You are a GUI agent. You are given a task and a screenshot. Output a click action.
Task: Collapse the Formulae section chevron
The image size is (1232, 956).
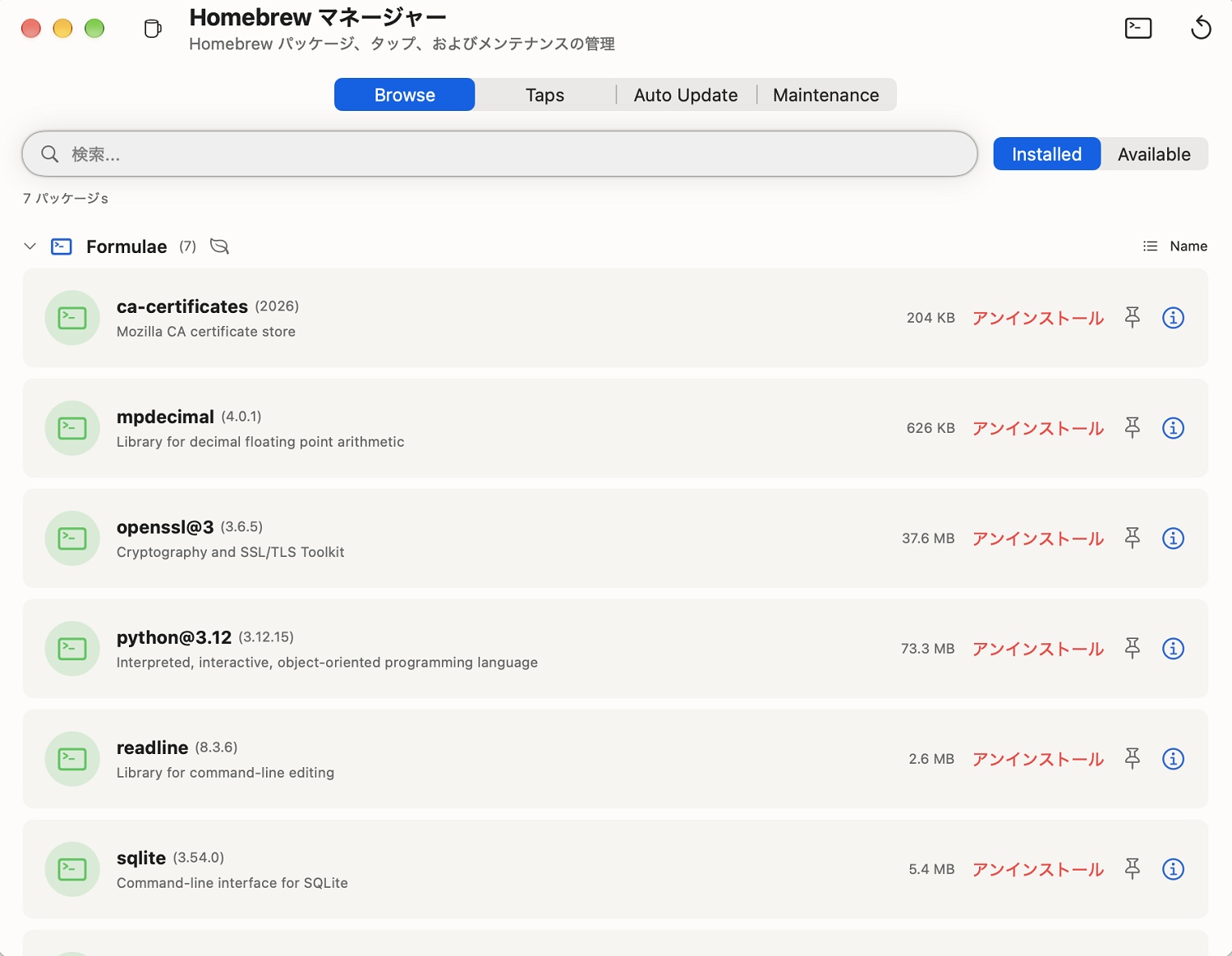[30, 246]
